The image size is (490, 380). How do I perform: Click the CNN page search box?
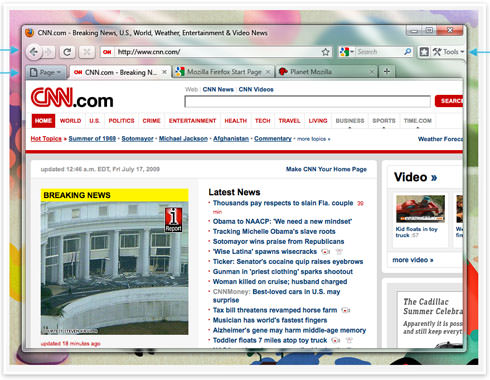click(307, 101)
